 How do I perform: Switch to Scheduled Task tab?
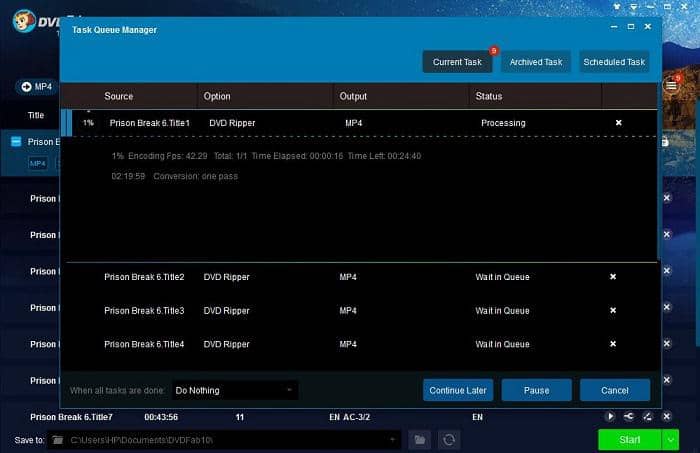(614, 62)
